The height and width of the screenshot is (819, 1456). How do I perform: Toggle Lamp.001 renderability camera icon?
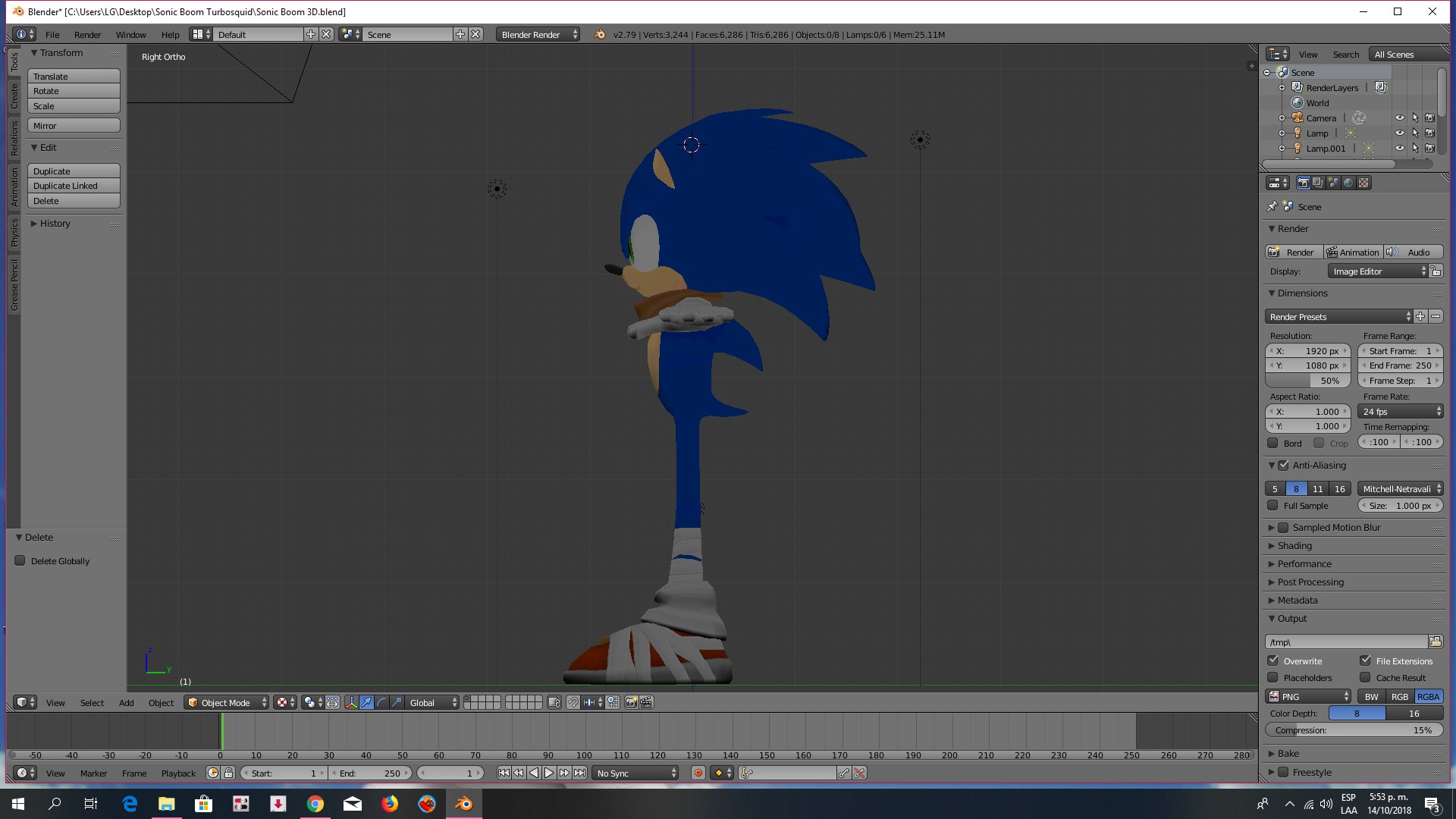pos(1429,149)
